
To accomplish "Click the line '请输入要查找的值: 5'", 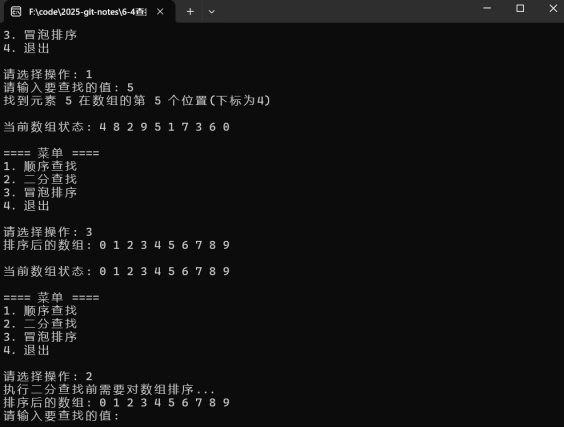I will pos(68,87).
